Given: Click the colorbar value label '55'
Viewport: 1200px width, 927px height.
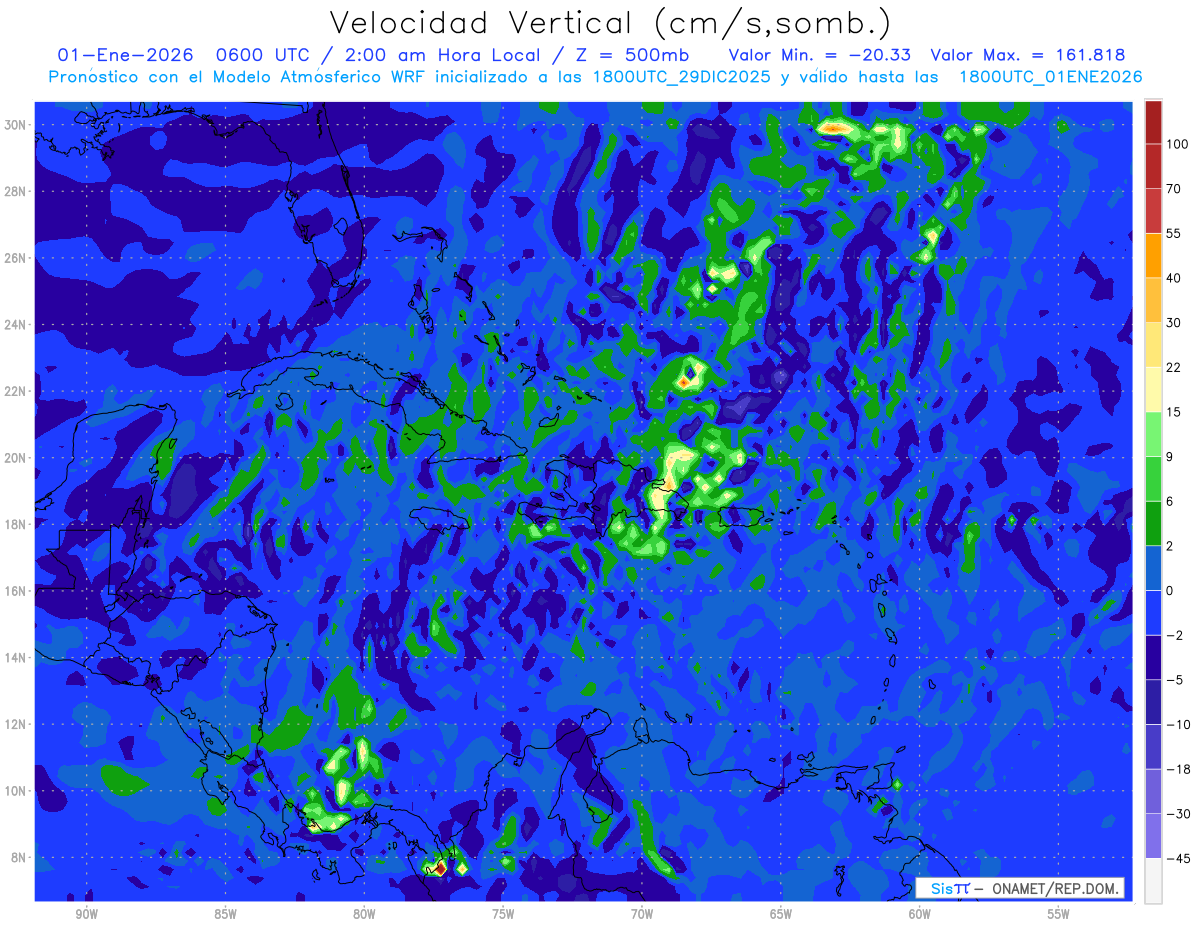Looking at the screenshot, I should [1174, 233].
